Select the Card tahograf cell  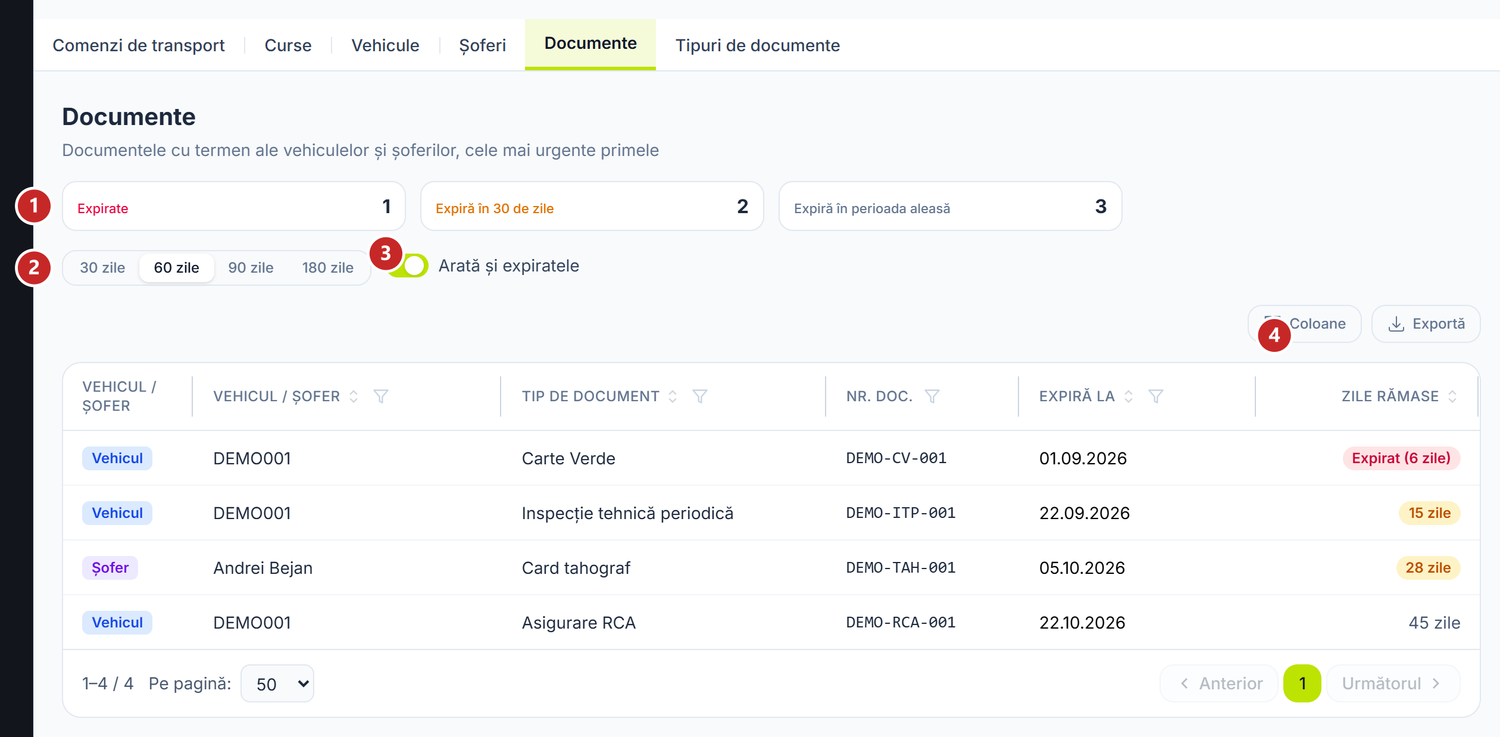pyautogui.click(x=576, y=568)
